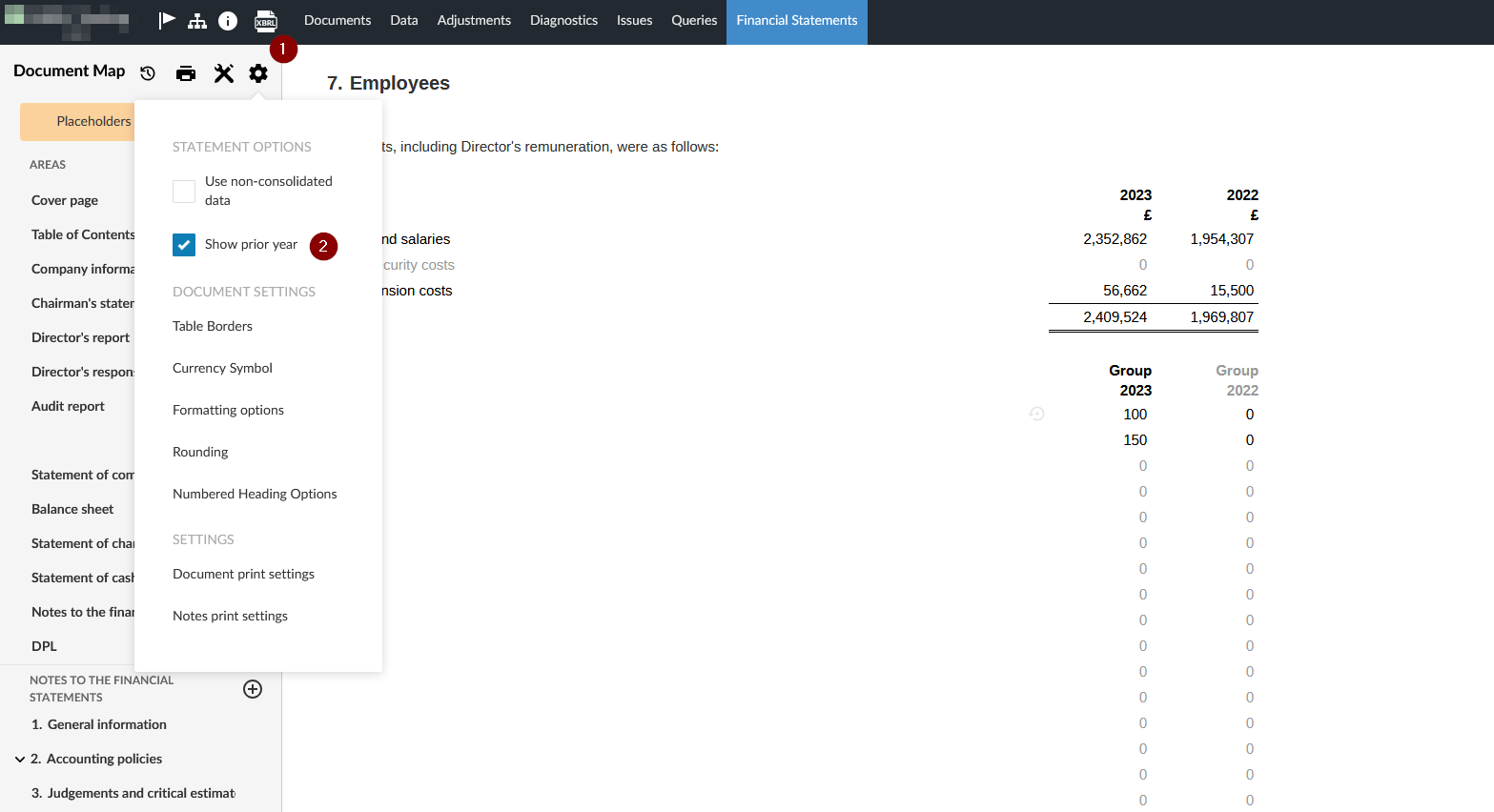Click the settings gear icon
Image resolution: width=1494 pixels, height=812 pixels.
click(258, 73)
